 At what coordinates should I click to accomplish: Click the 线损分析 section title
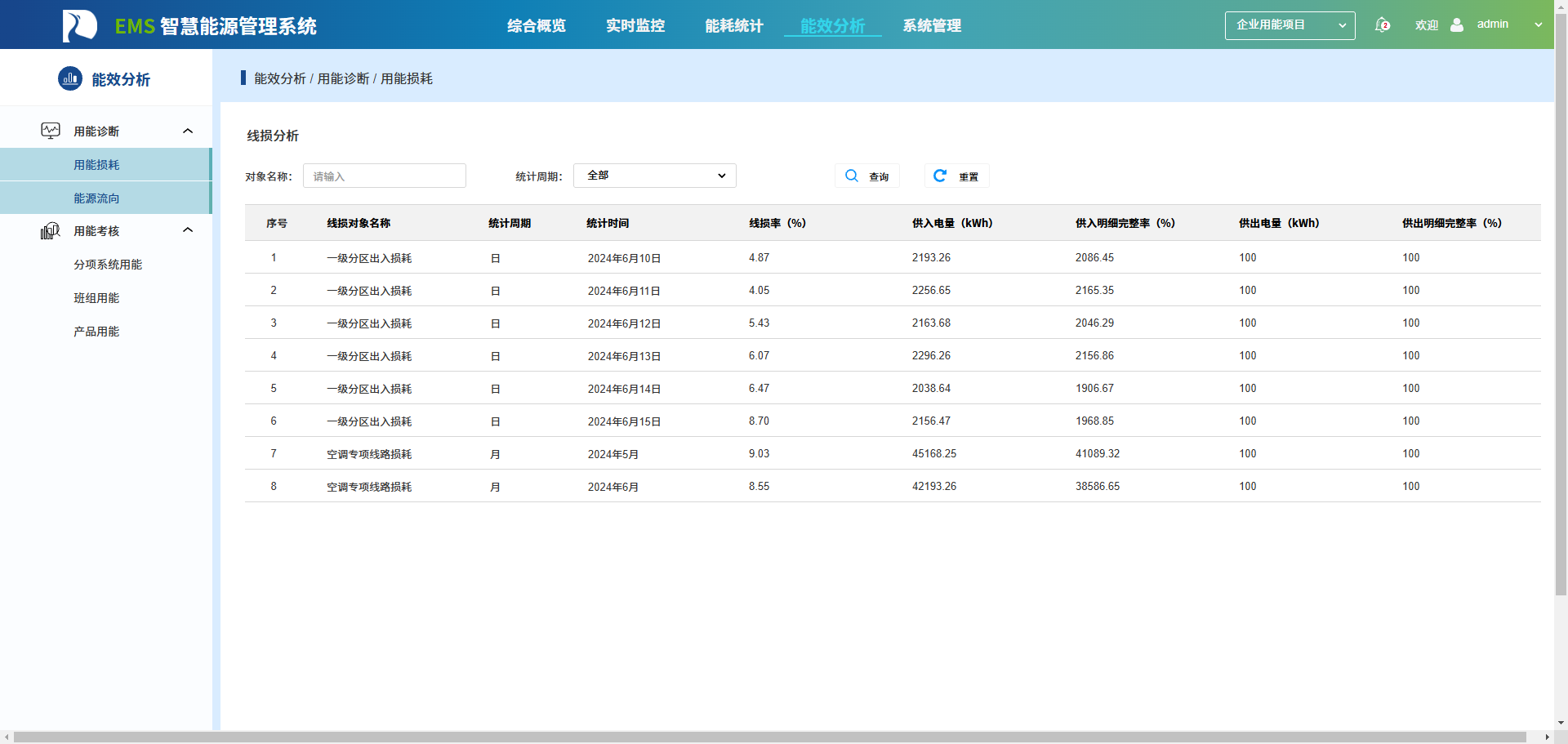coord(273,136)
